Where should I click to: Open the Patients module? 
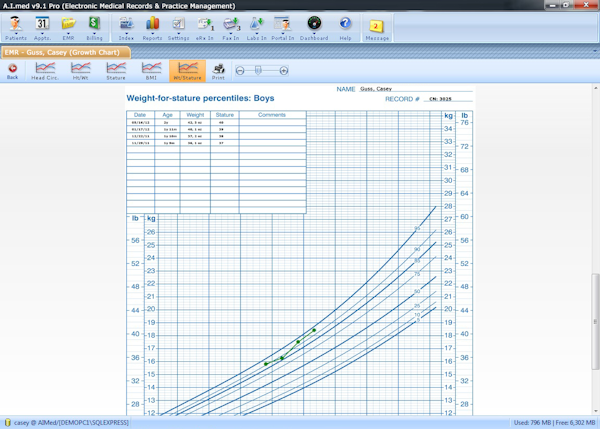(16, 28)
